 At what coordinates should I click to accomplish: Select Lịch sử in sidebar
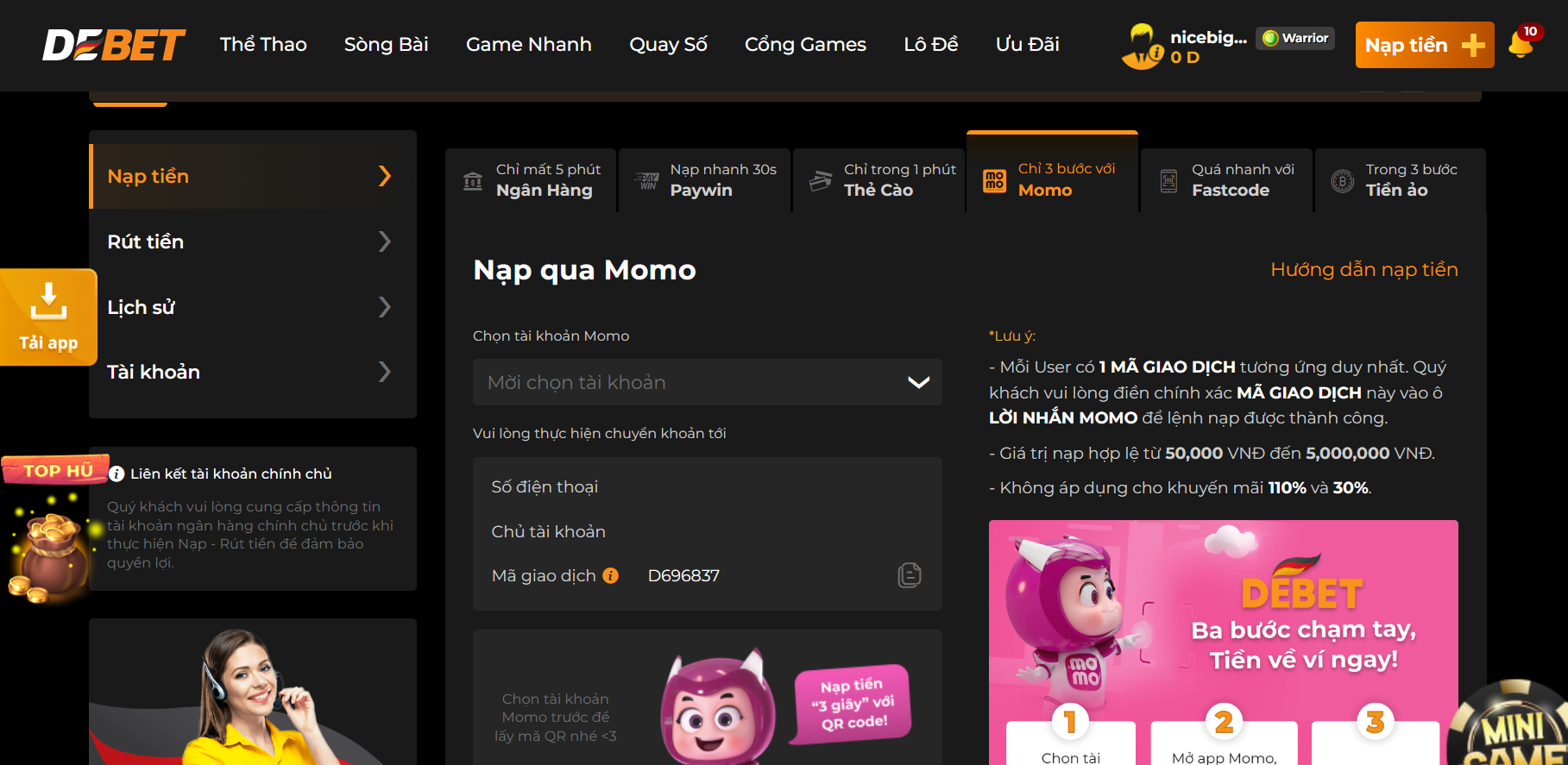(x=253, y=306)
